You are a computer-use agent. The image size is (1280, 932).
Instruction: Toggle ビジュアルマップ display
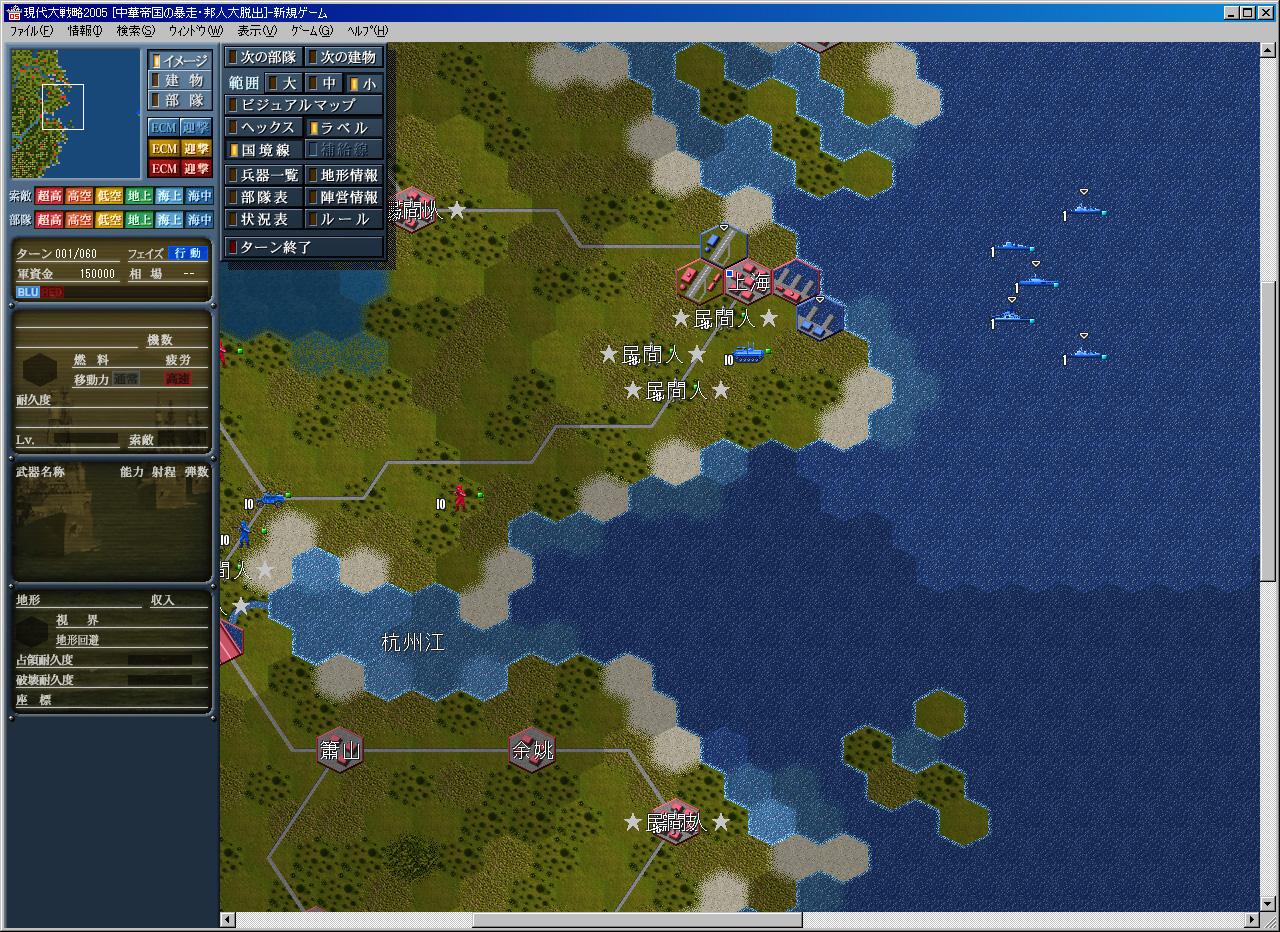304,105
